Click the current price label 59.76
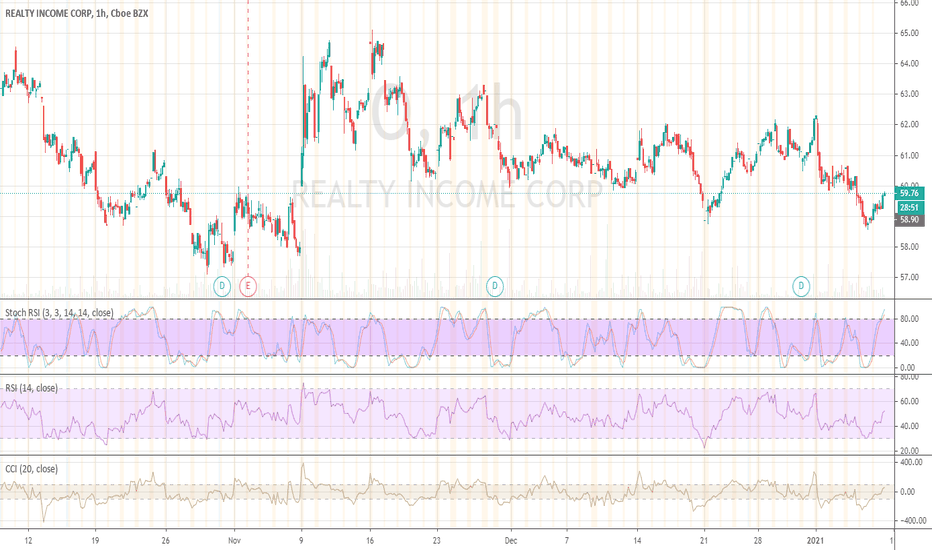Image resolution: width=932 pixels, height=550 pixels. (909, 193)
